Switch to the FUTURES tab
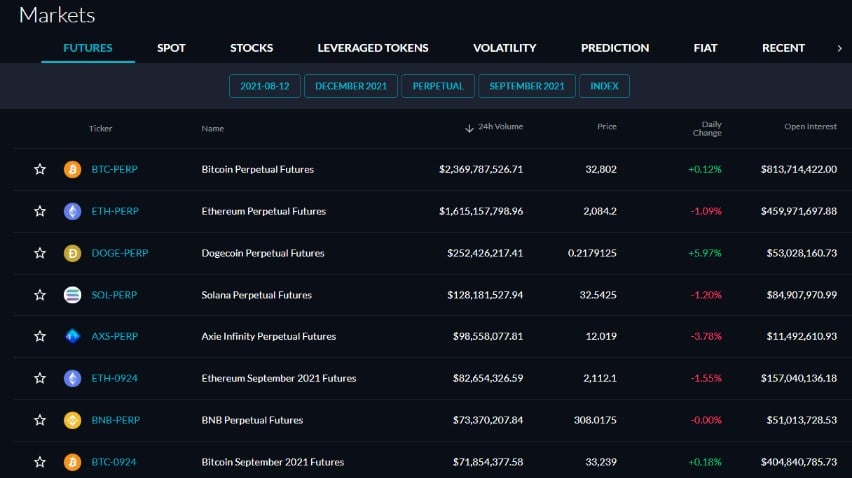This screenshot has height=478, width=852. tap(87, 48)
